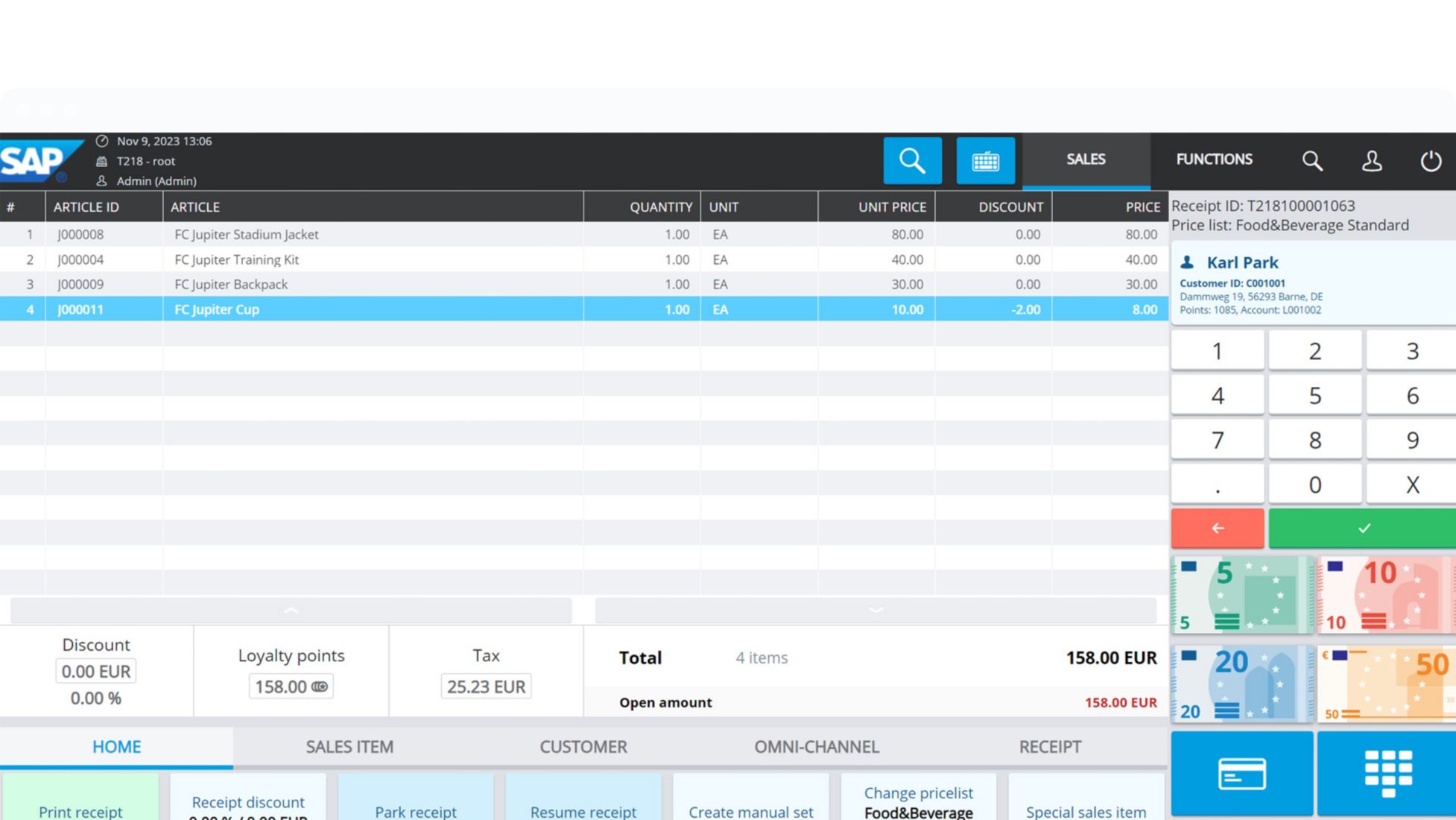This screenshot has height=820, width=1456.
Task: Open Change pricelist Food&Beverage selector
Action: [x=918, y=801]
